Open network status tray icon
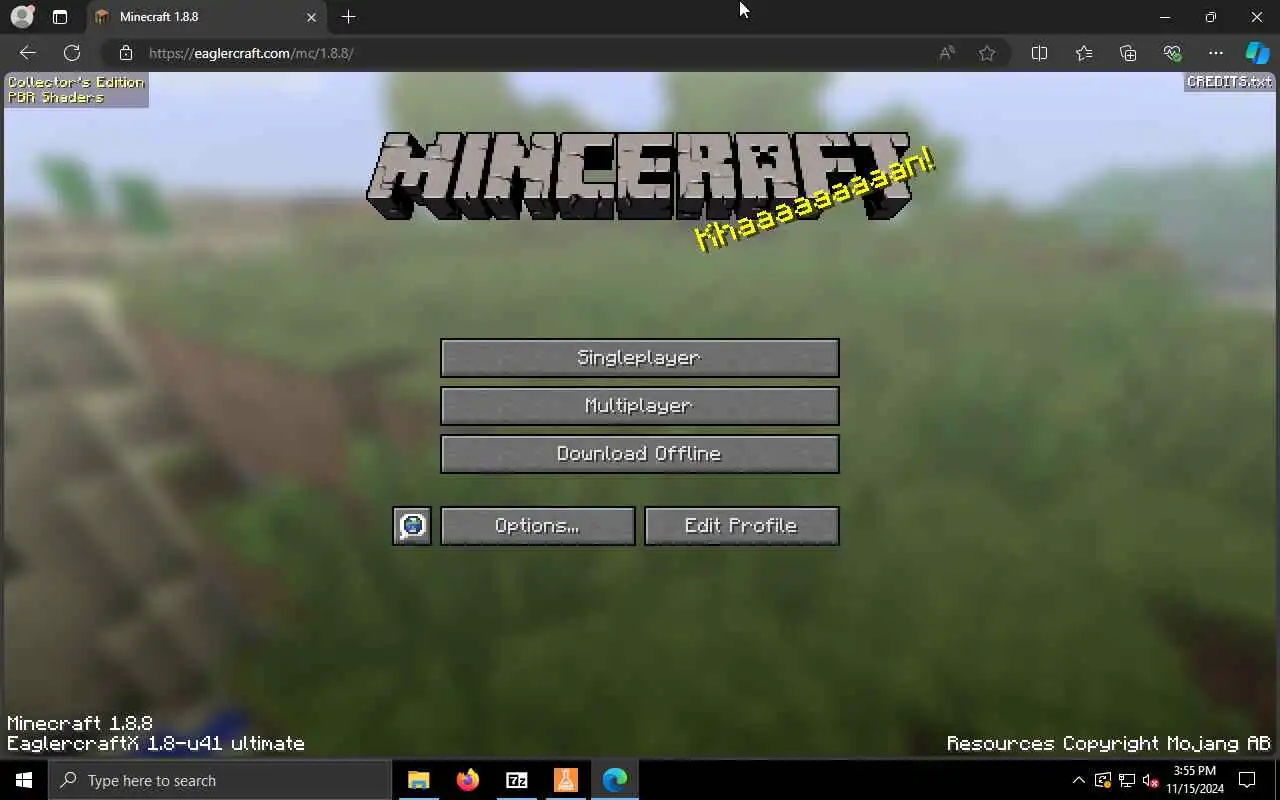 tap(1126, 780)
